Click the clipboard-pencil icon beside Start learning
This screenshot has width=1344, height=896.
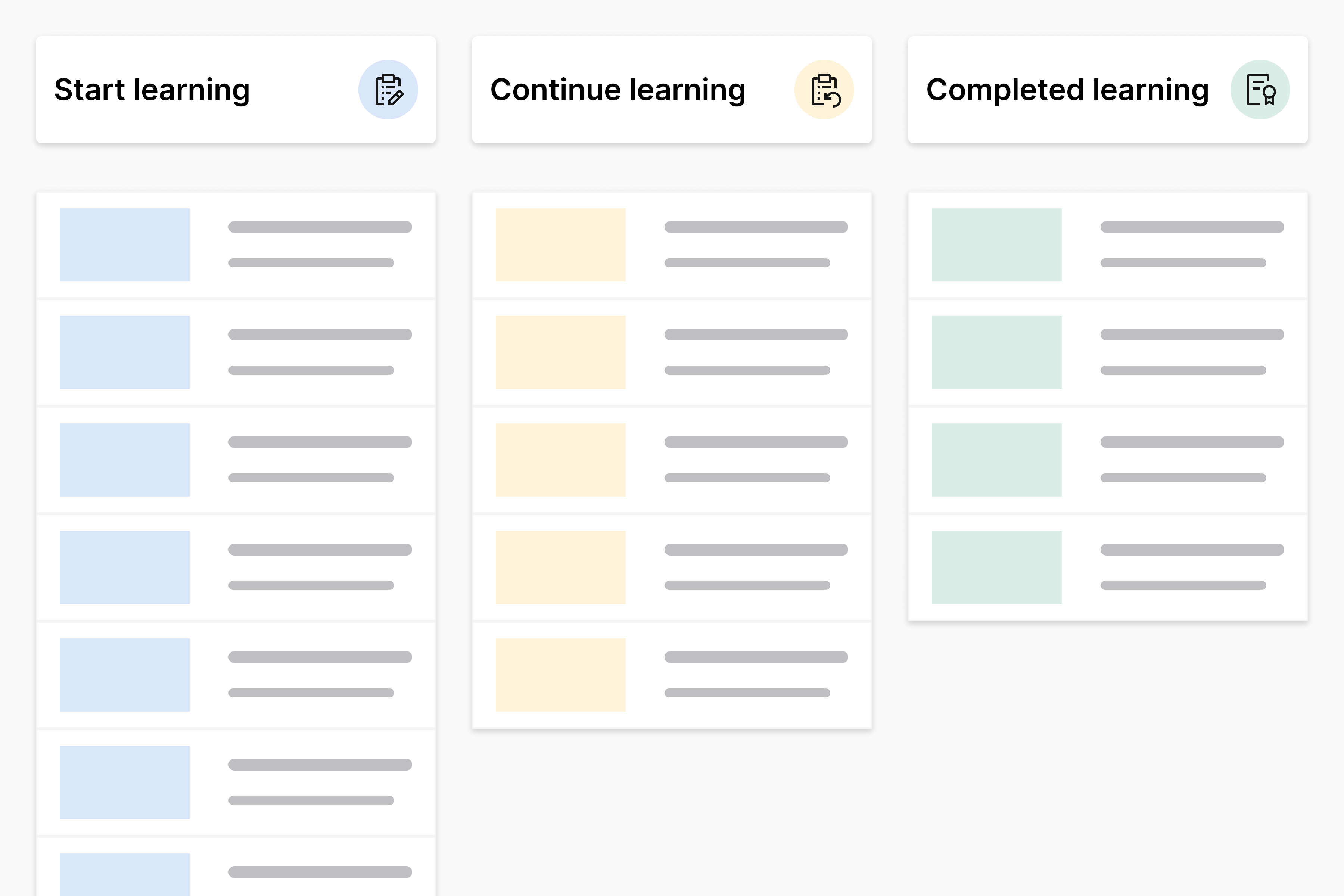coord(388,90)
